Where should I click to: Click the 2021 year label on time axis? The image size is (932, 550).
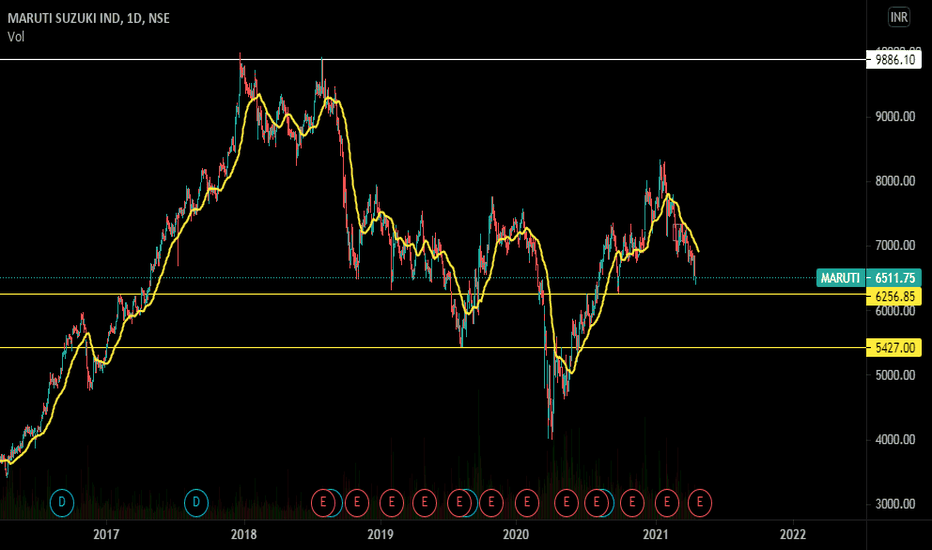pos(656,534)
